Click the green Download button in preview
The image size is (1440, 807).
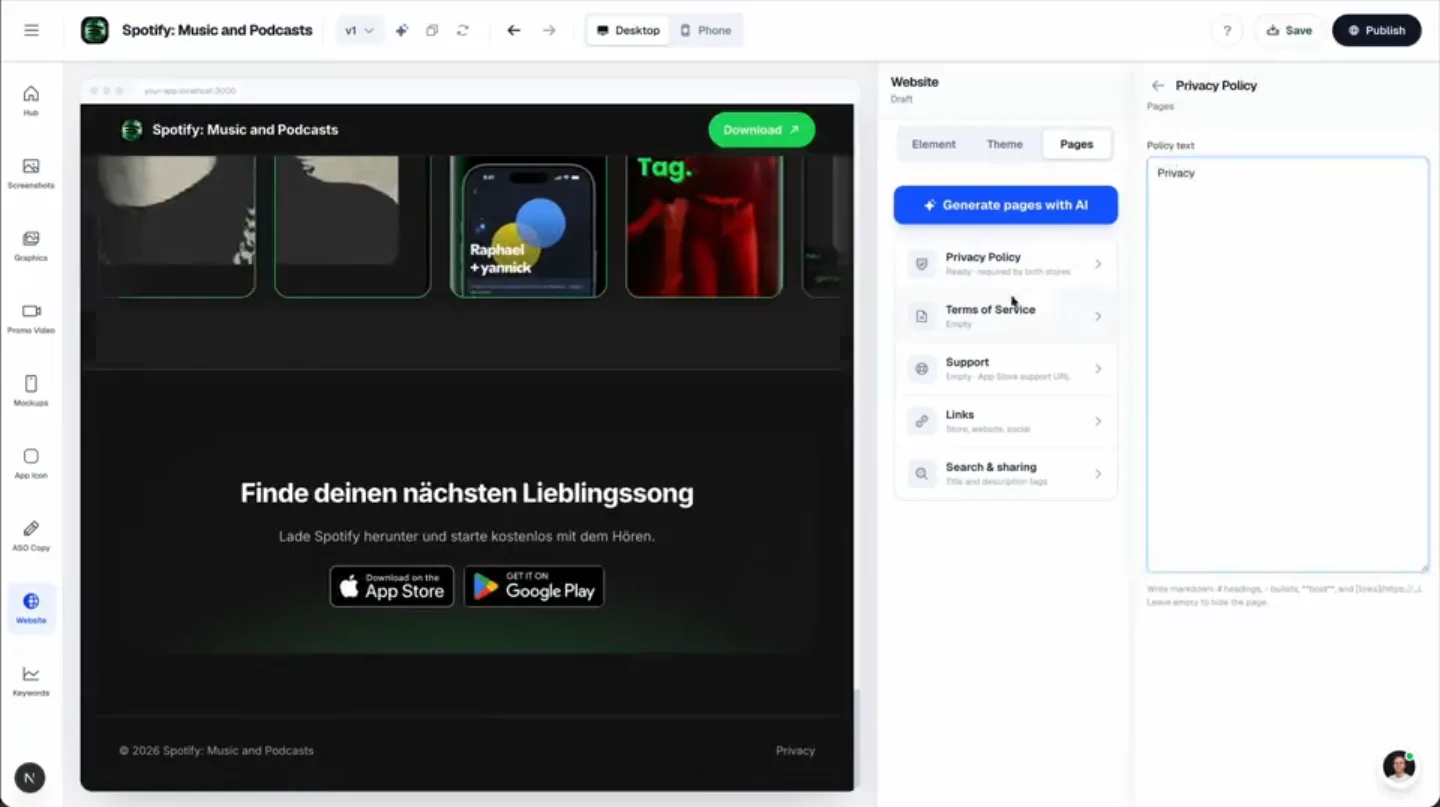coord(762,130)
